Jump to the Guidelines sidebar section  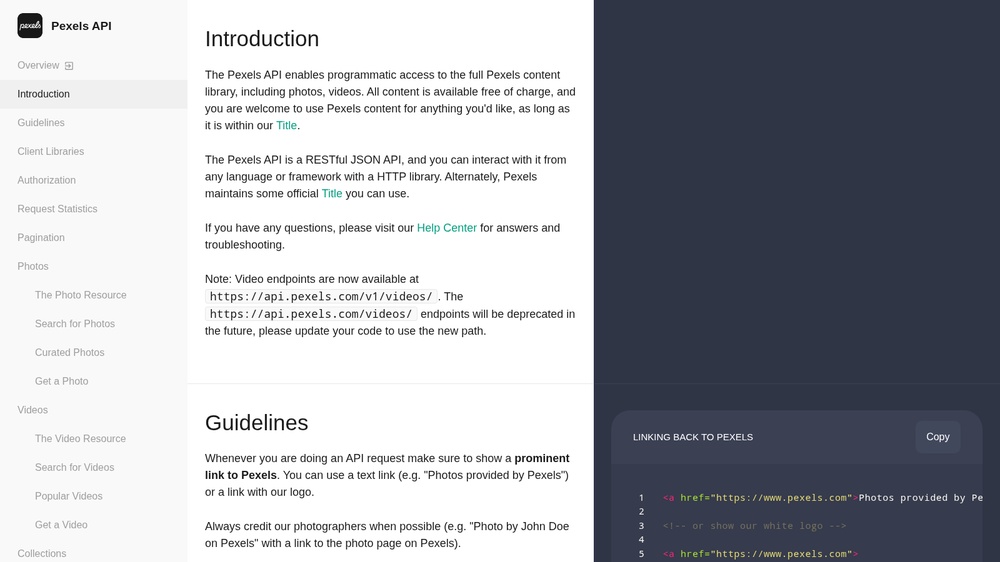(x=41, y=122)
